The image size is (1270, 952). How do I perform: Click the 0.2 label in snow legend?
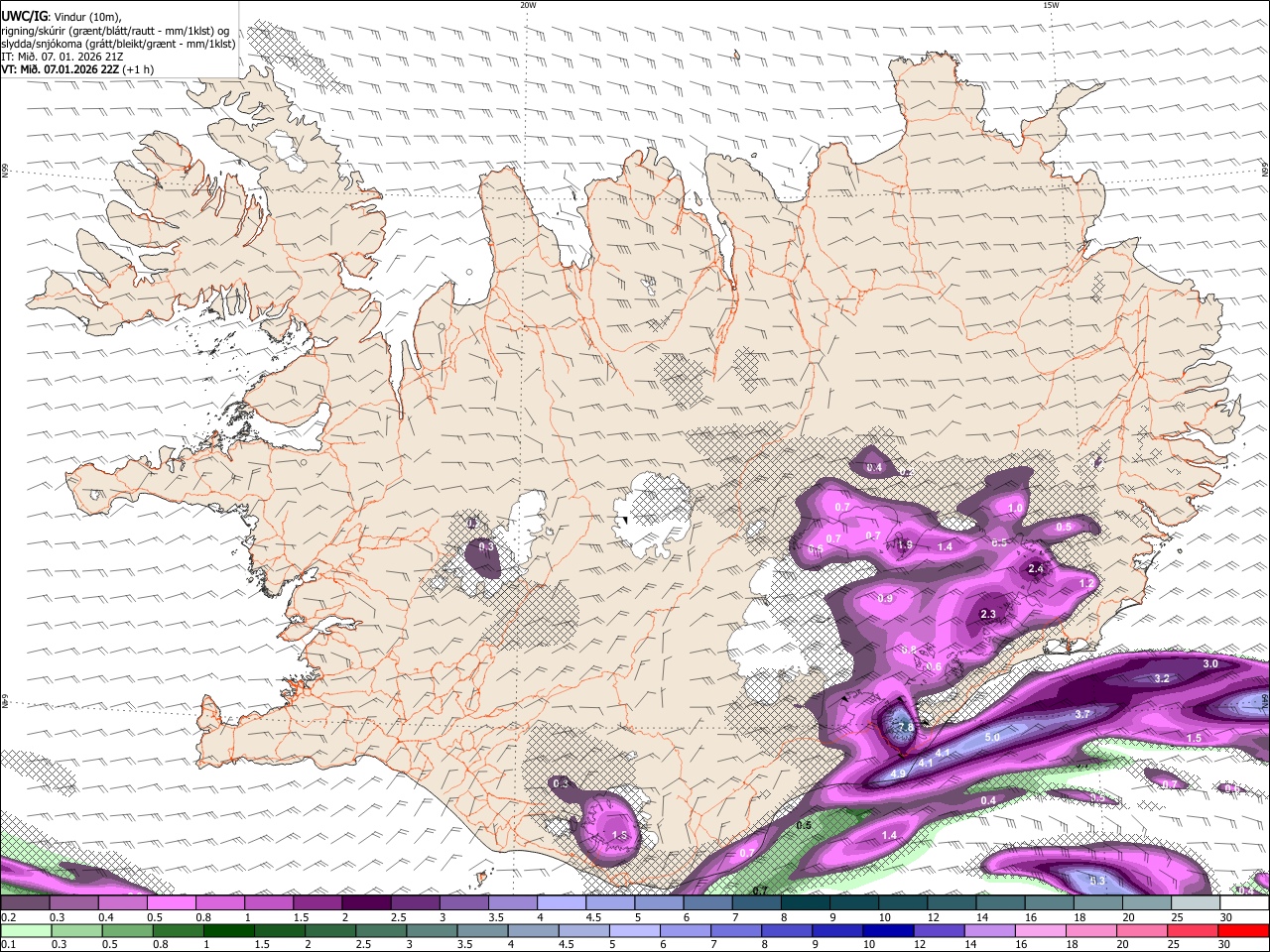(x=7, y=917)
